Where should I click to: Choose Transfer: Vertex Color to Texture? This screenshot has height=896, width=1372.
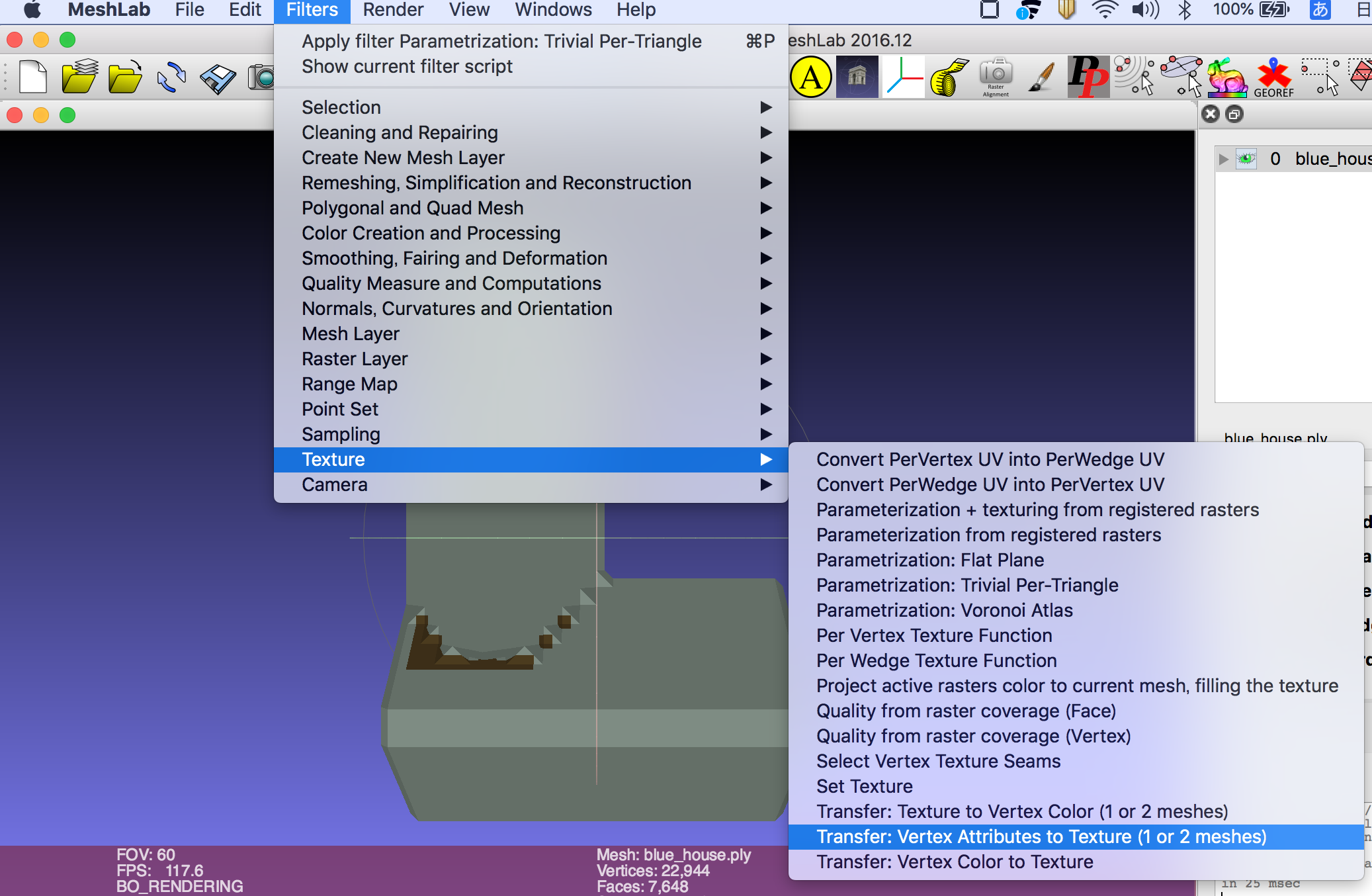[x=1076, y=862]
